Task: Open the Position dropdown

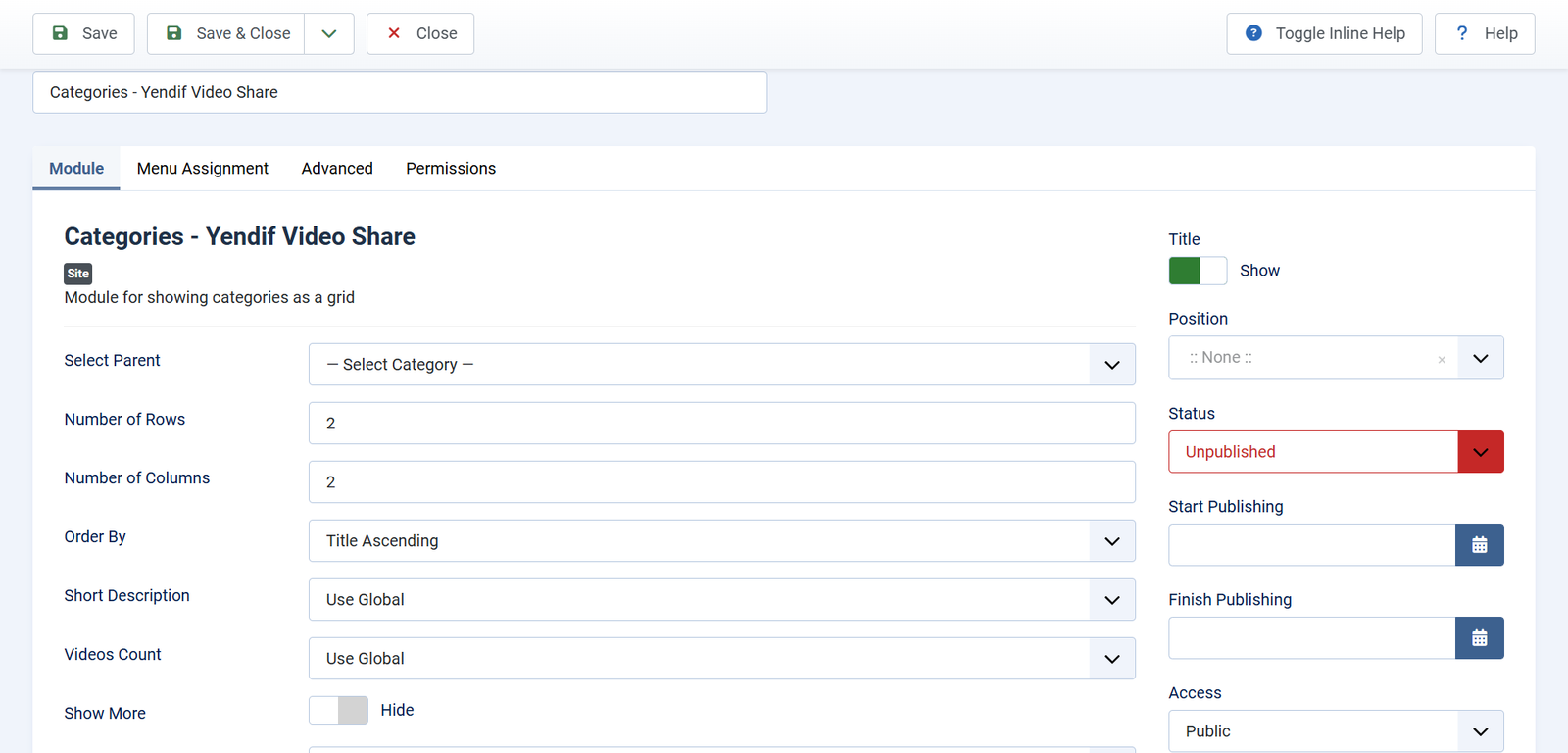Action: 1336,358
